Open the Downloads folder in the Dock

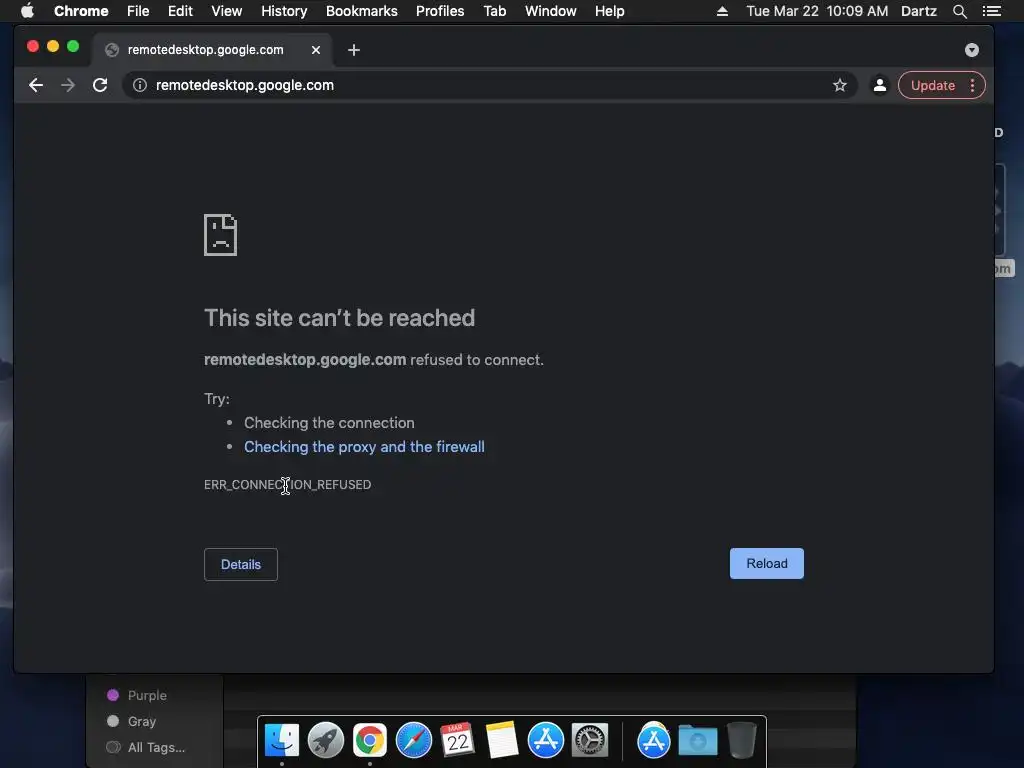pyautogui.click(x=697, y=740)
